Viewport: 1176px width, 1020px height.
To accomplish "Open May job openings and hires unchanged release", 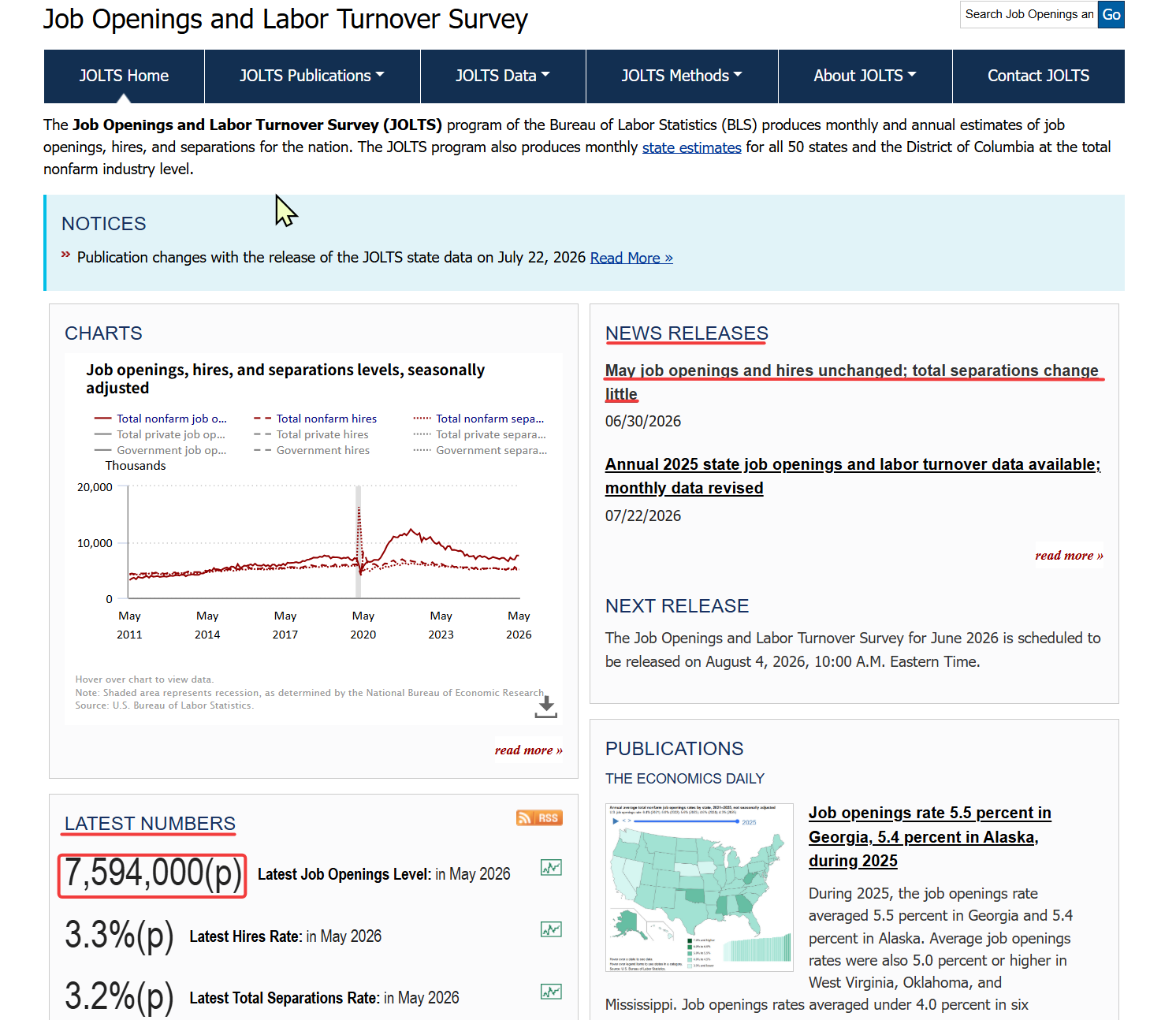I will [851, 382].
